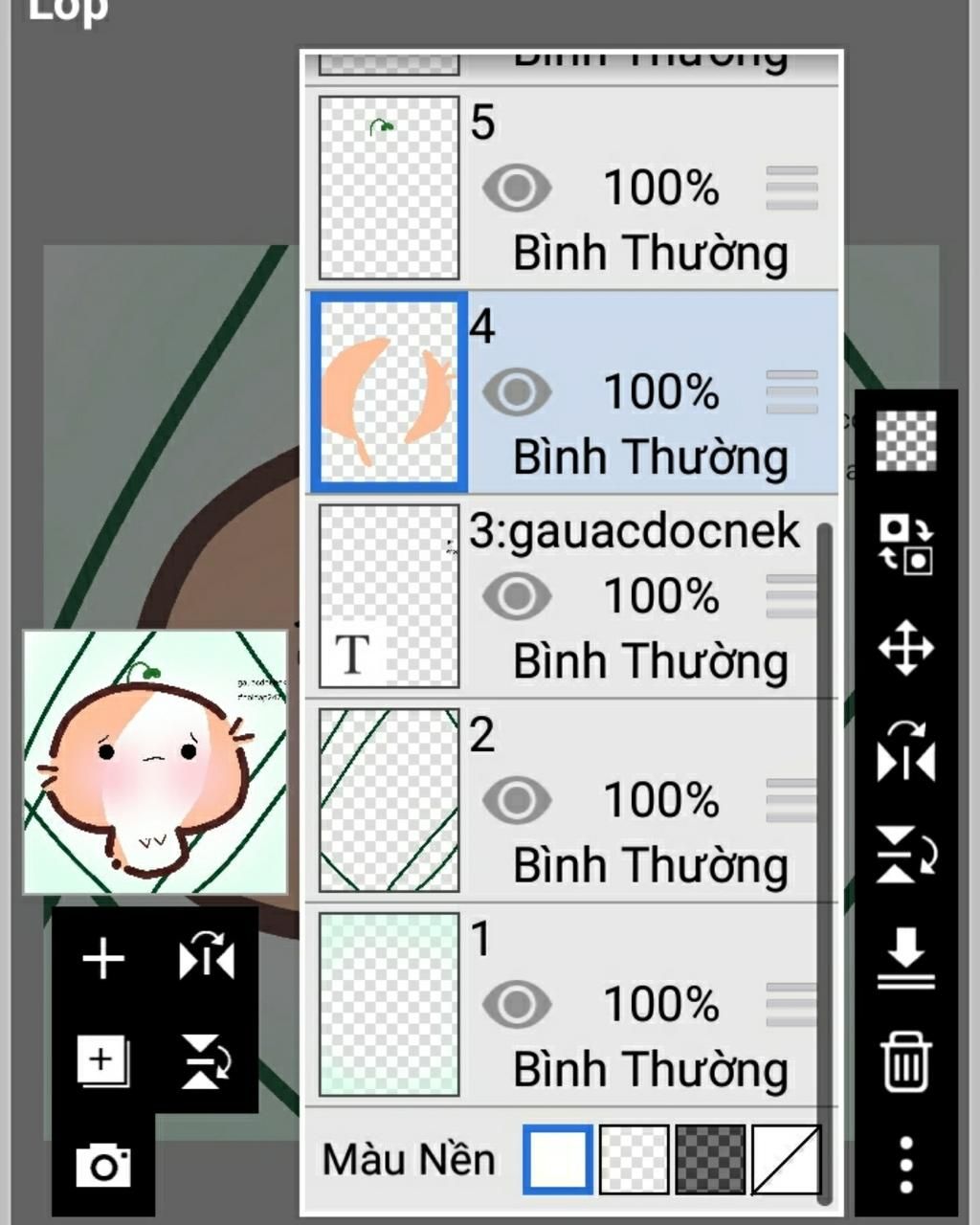Delete layer with trash bin icon

[x=905, y=1062]
